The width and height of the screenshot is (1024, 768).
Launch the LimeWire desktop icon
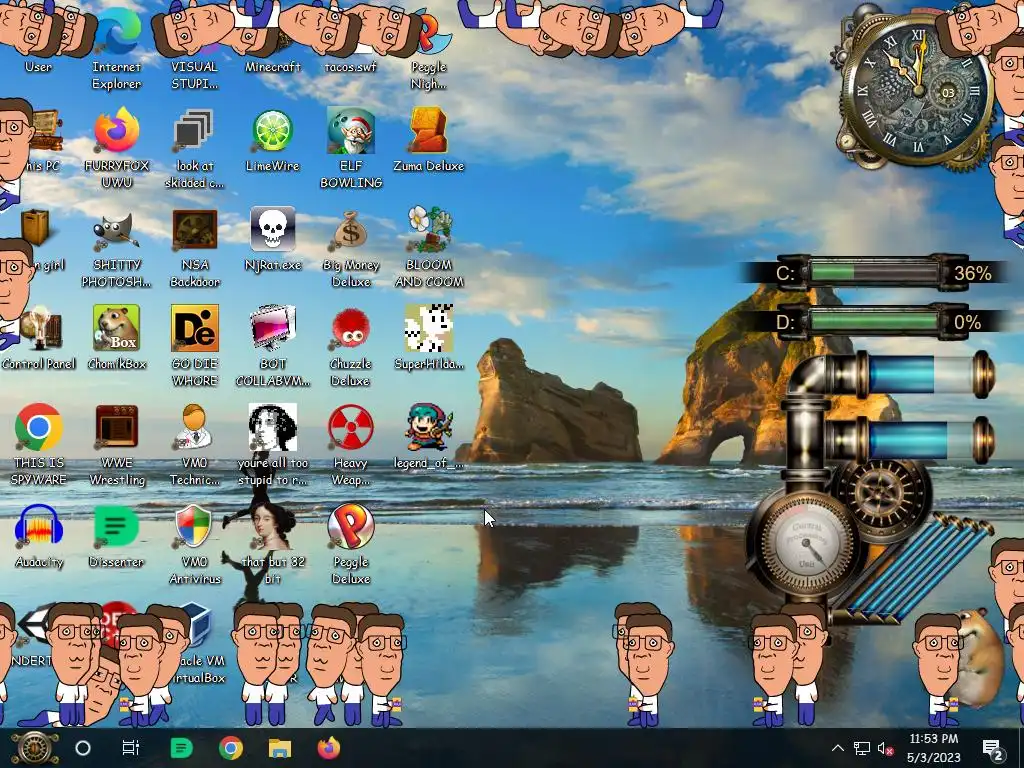(272, 130)
